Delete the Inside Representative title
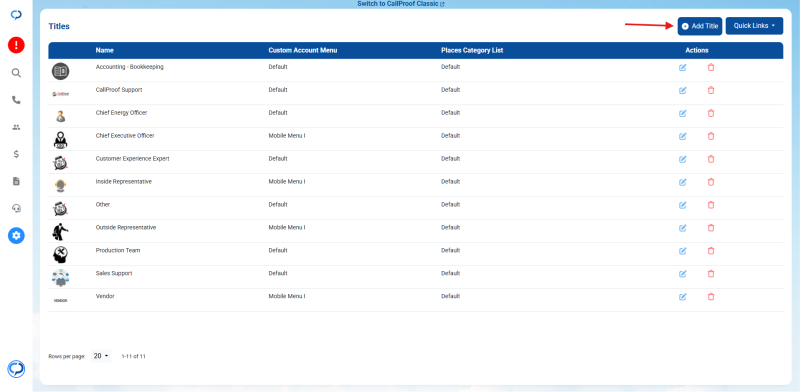This screenshot has height=392, width=800. pyautogui.click(x=711, y=182)
